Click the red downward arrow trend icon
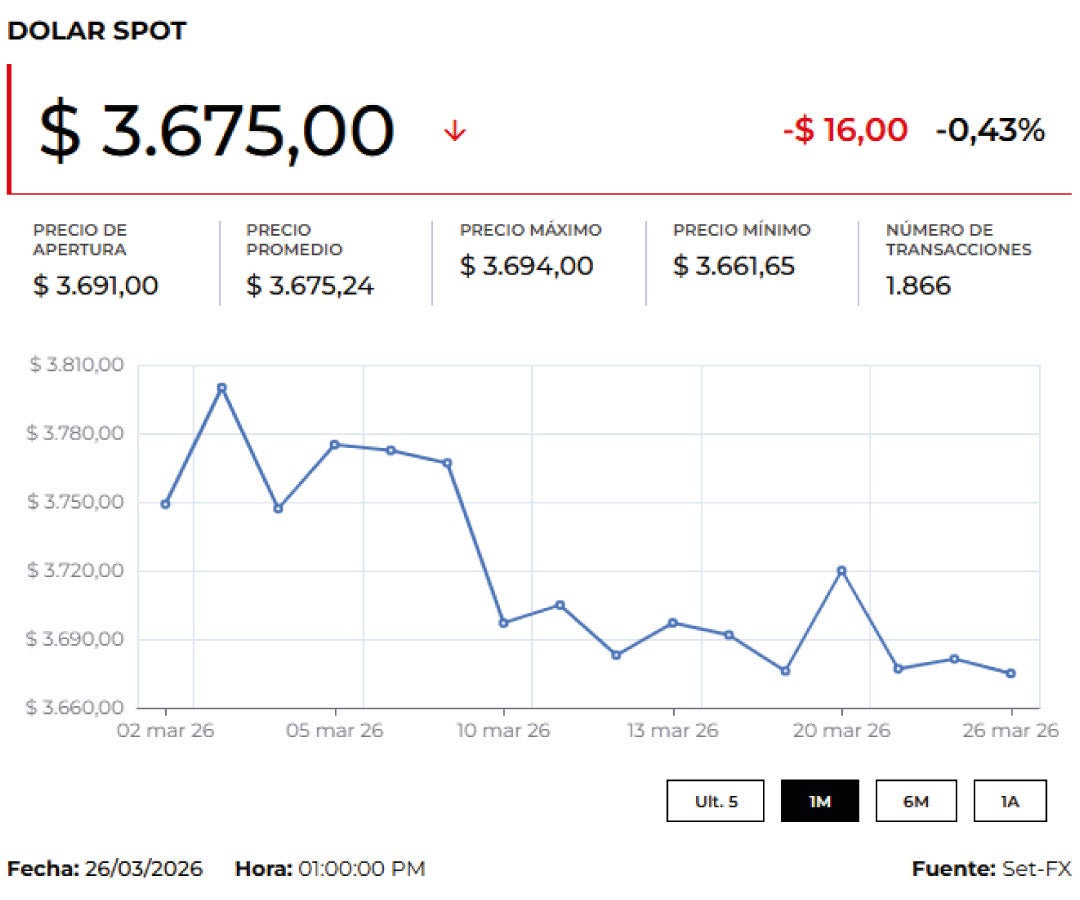 pyautogui.click(x=455, y=131)
